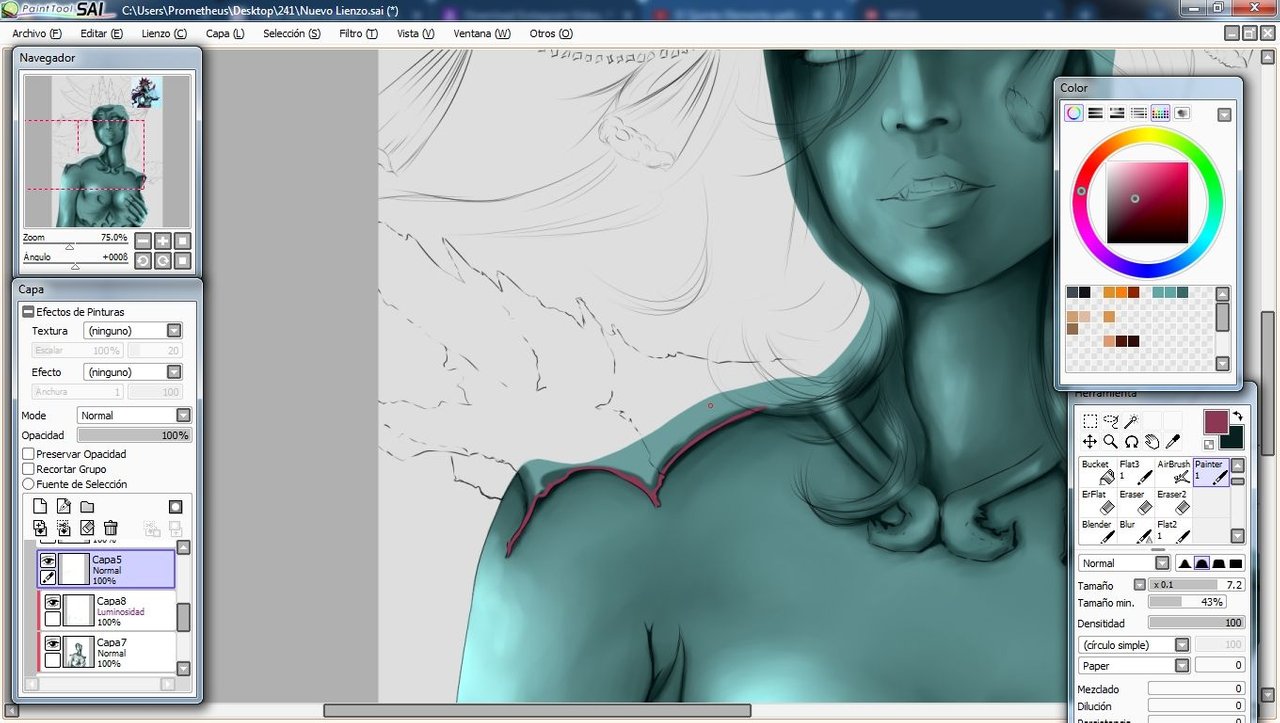This screenshot has width=1280, height=723.
Task: Show the color wheel panel
Action: coord(1073,113)
